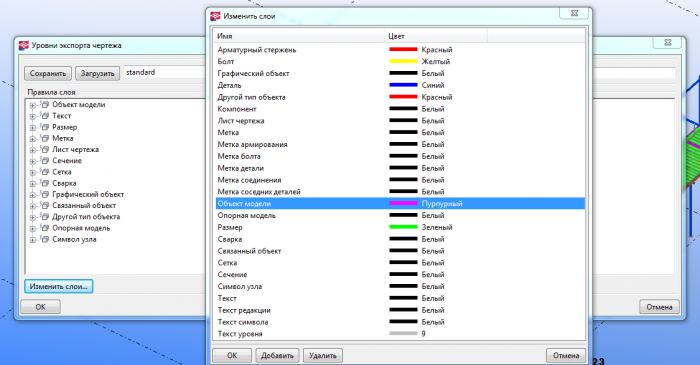The height and width of the screenshot is (365, 700).
Task: Expand the Текст tree node
Action: pos(33,116)
